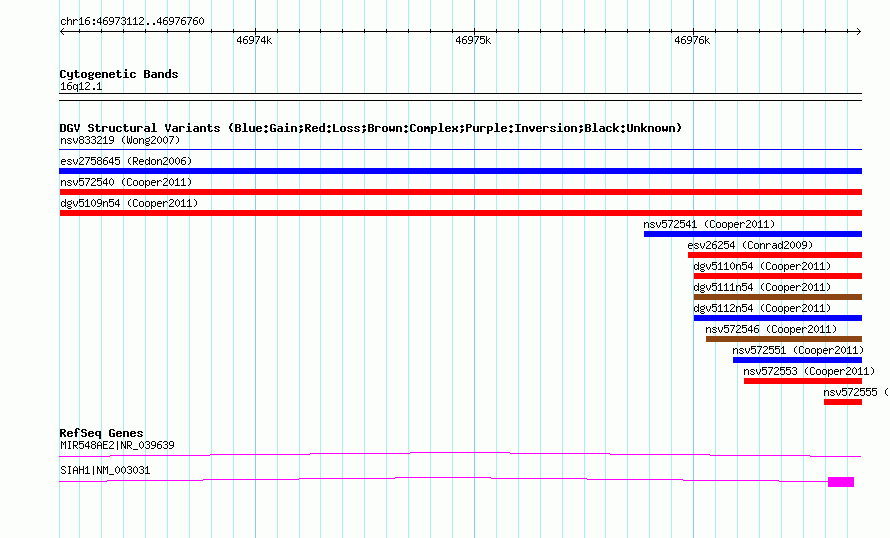Click the esv26254 (Conrad2009) red bar
Image resolution: width=890 pixels, height=538 pixels.
775,255
